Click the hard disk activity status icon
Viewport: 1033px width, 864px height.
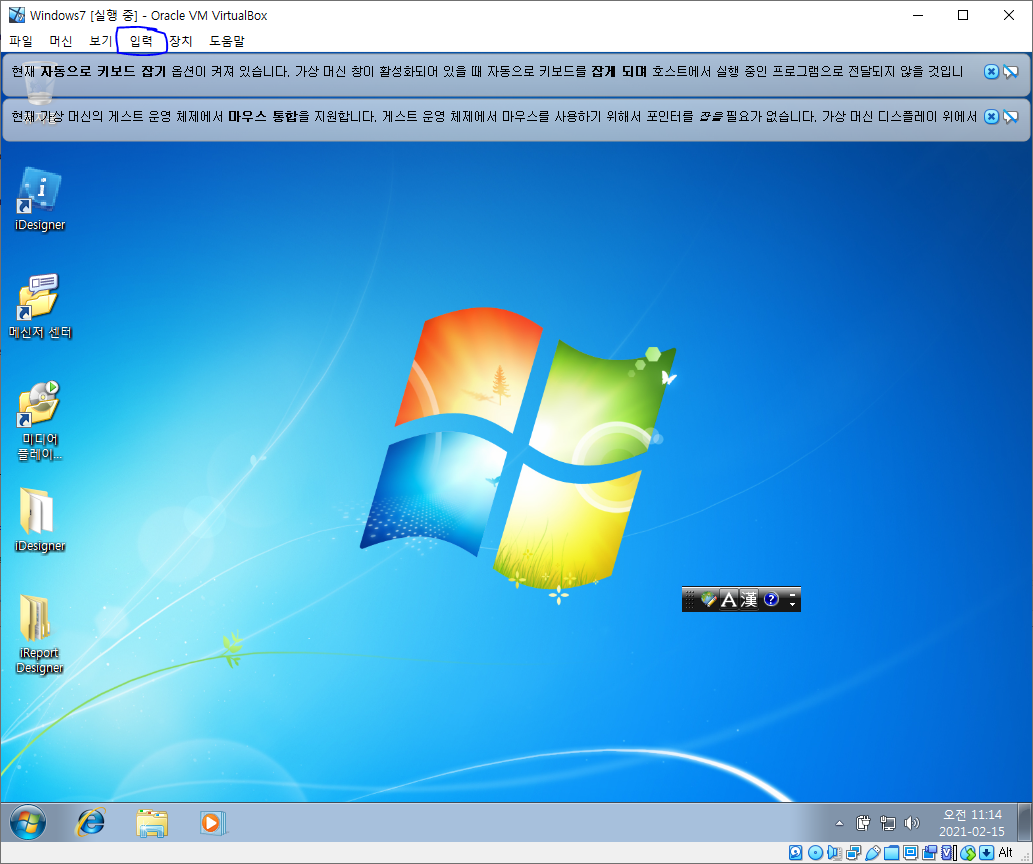click(x=796, y=853)
